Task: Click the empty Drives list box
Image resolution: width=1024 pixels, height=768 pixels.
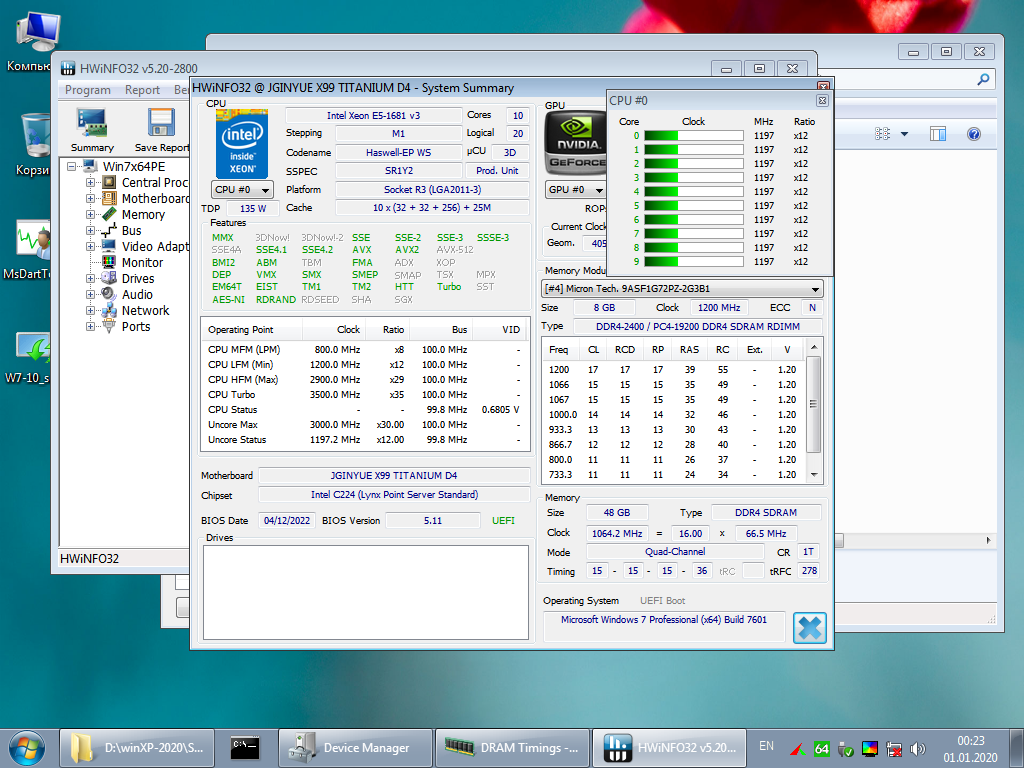Action: coord(366,592)
